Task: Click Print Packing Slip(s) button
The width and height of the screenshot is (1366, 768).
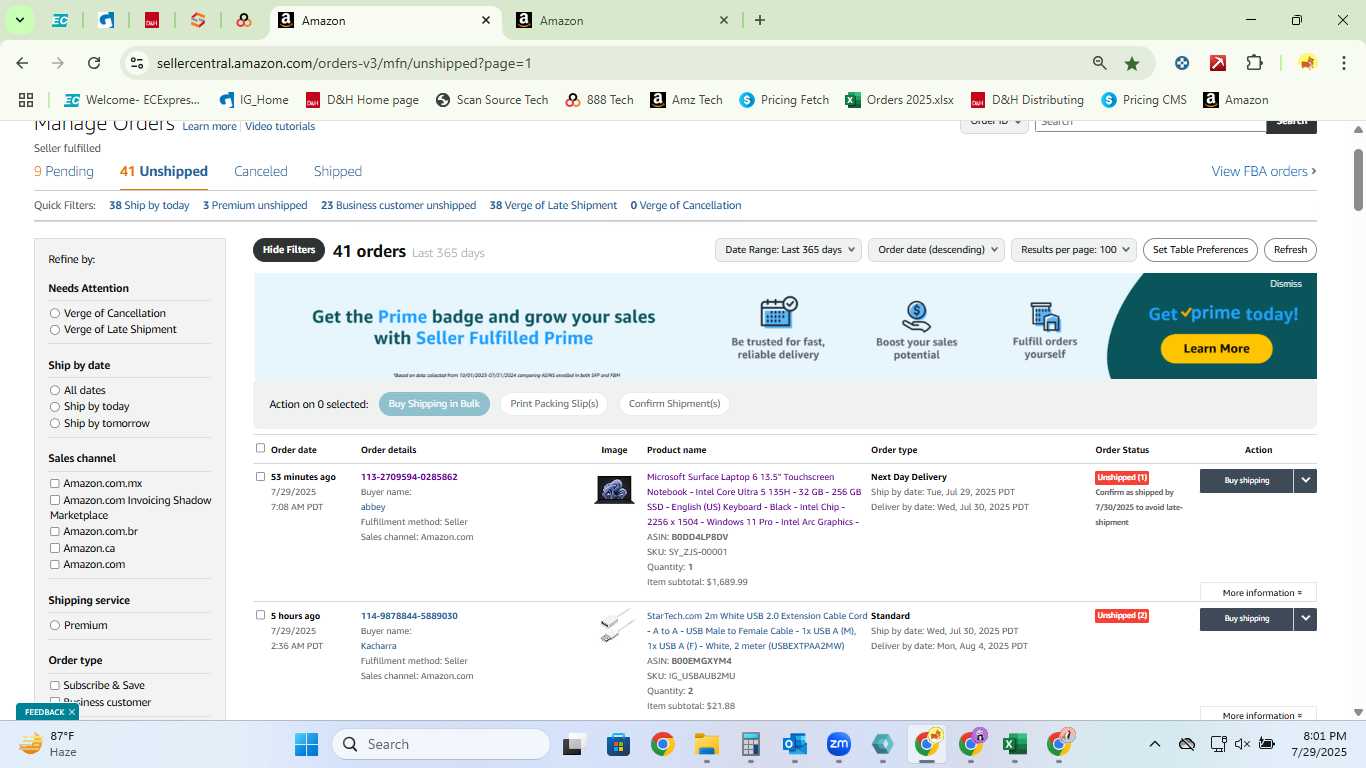Action: coord(554,404)
